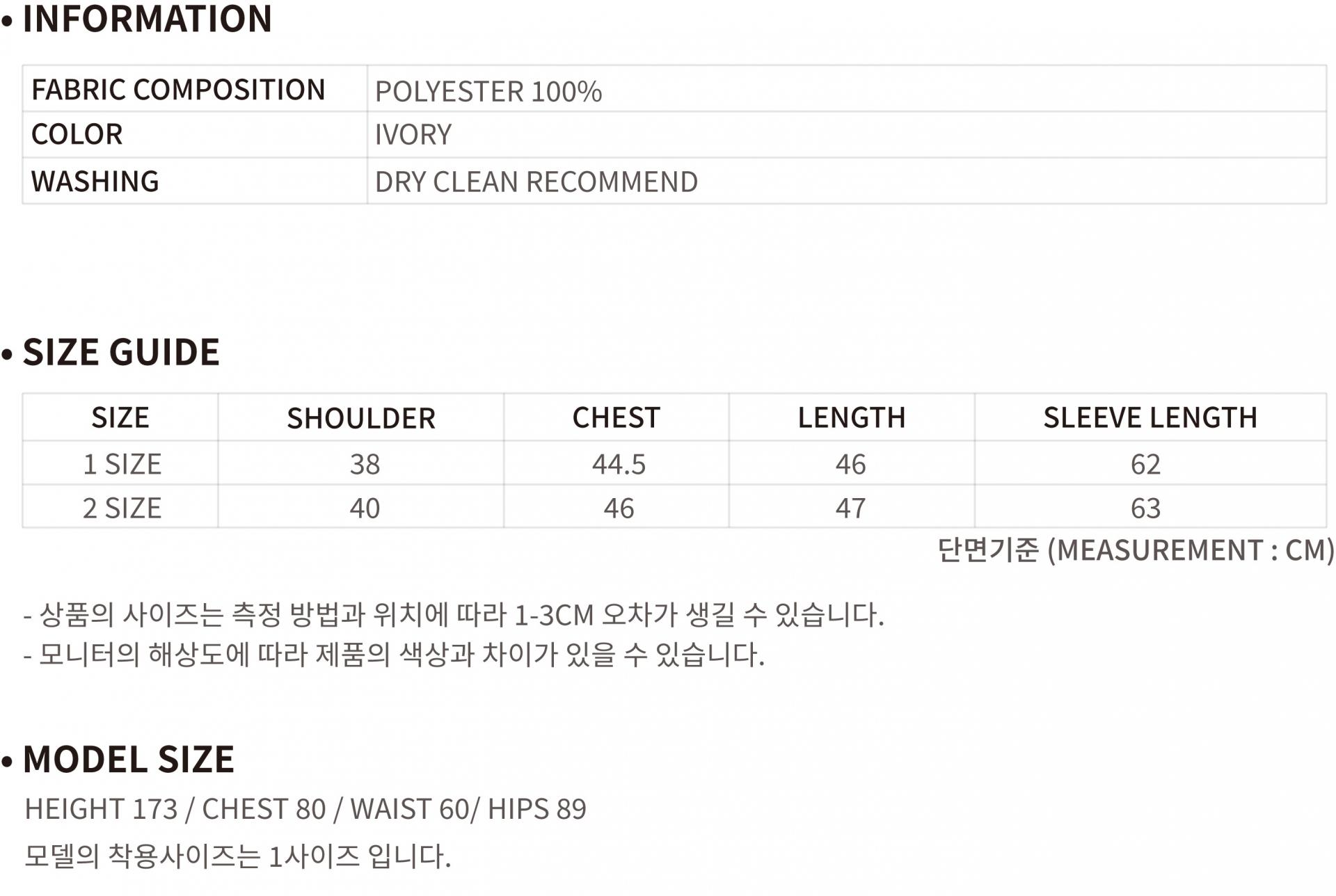Screen dimensions: 1336x896
Task: Click the INFORMATION section heading
Action: (147, 19)
